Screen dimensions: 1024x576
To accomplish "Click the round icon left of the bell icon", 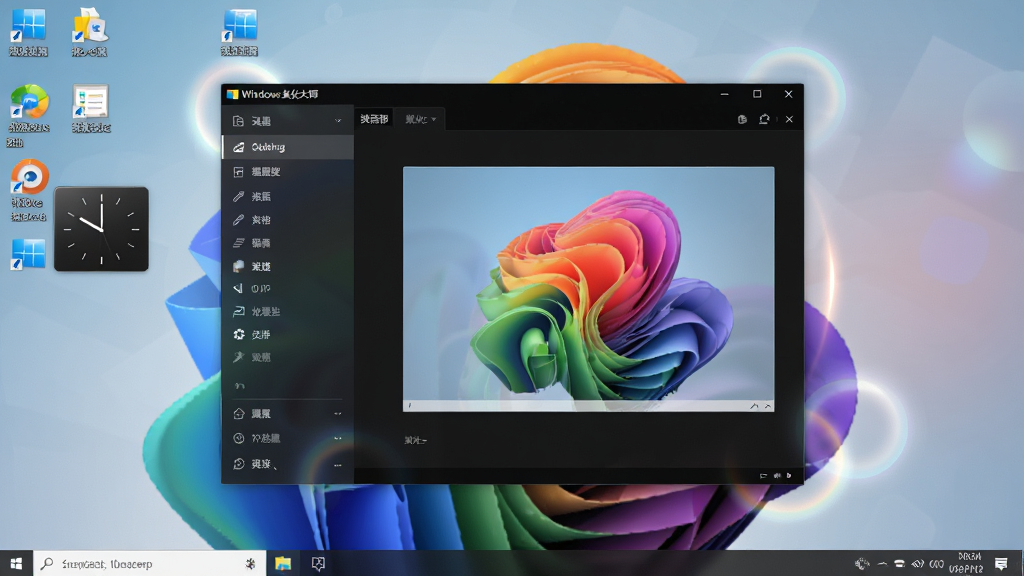I will pos(742,120).
